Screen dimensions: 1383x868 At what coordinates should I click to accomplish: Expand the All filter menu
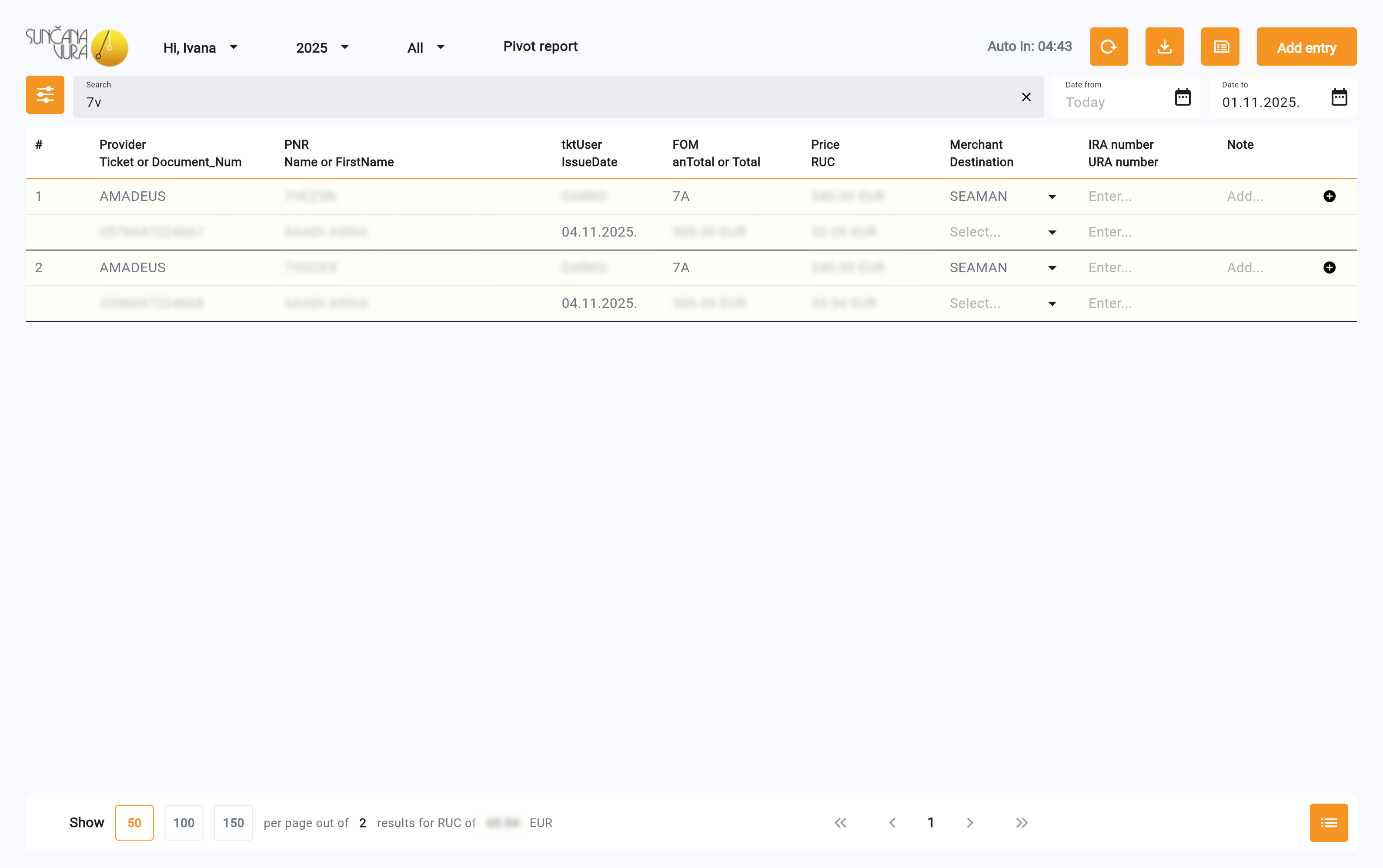click(x=425, y=48)
